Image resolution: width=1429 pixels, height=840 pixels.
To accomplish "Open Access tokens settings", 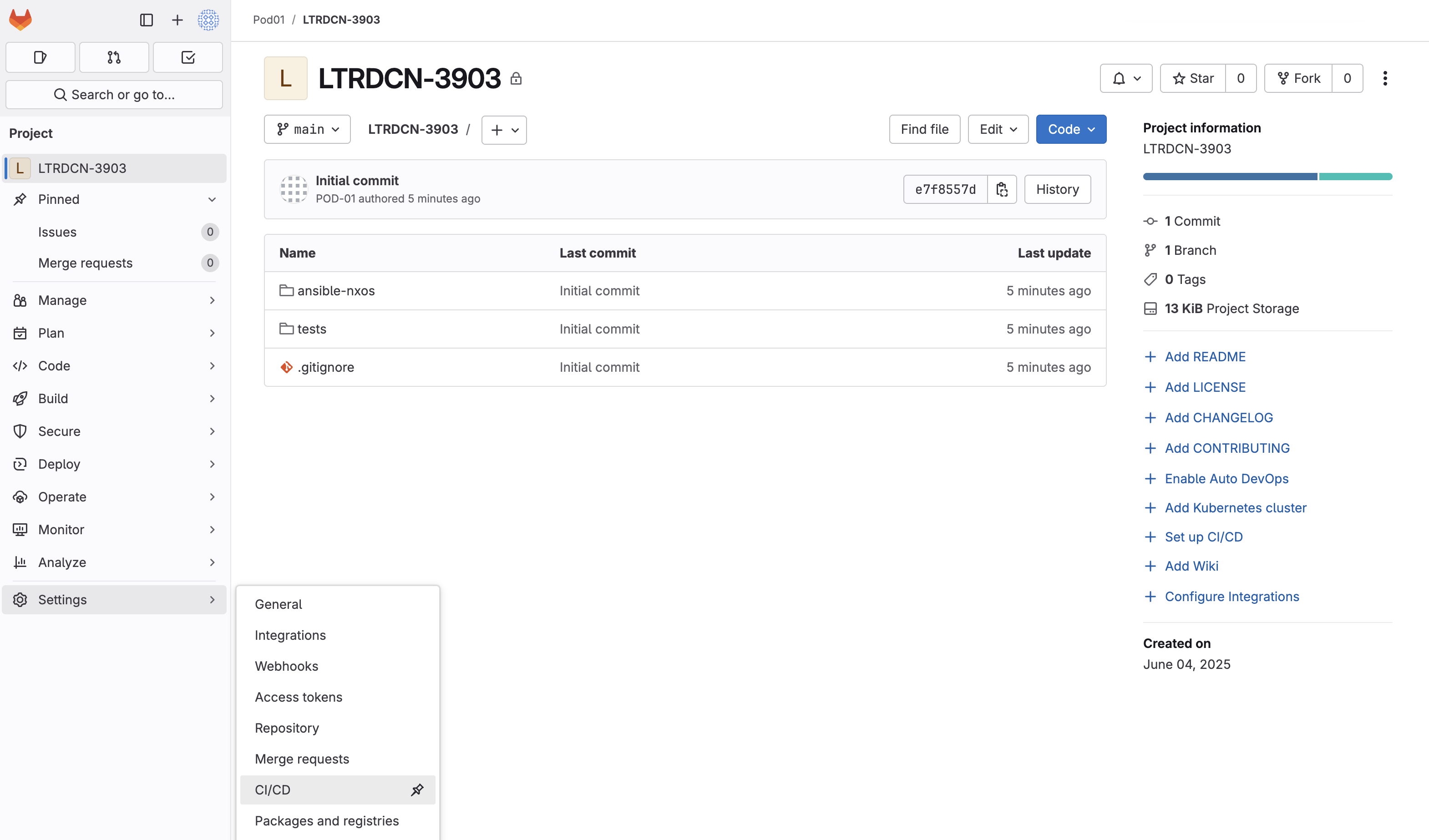I will [x=337, y=697].
